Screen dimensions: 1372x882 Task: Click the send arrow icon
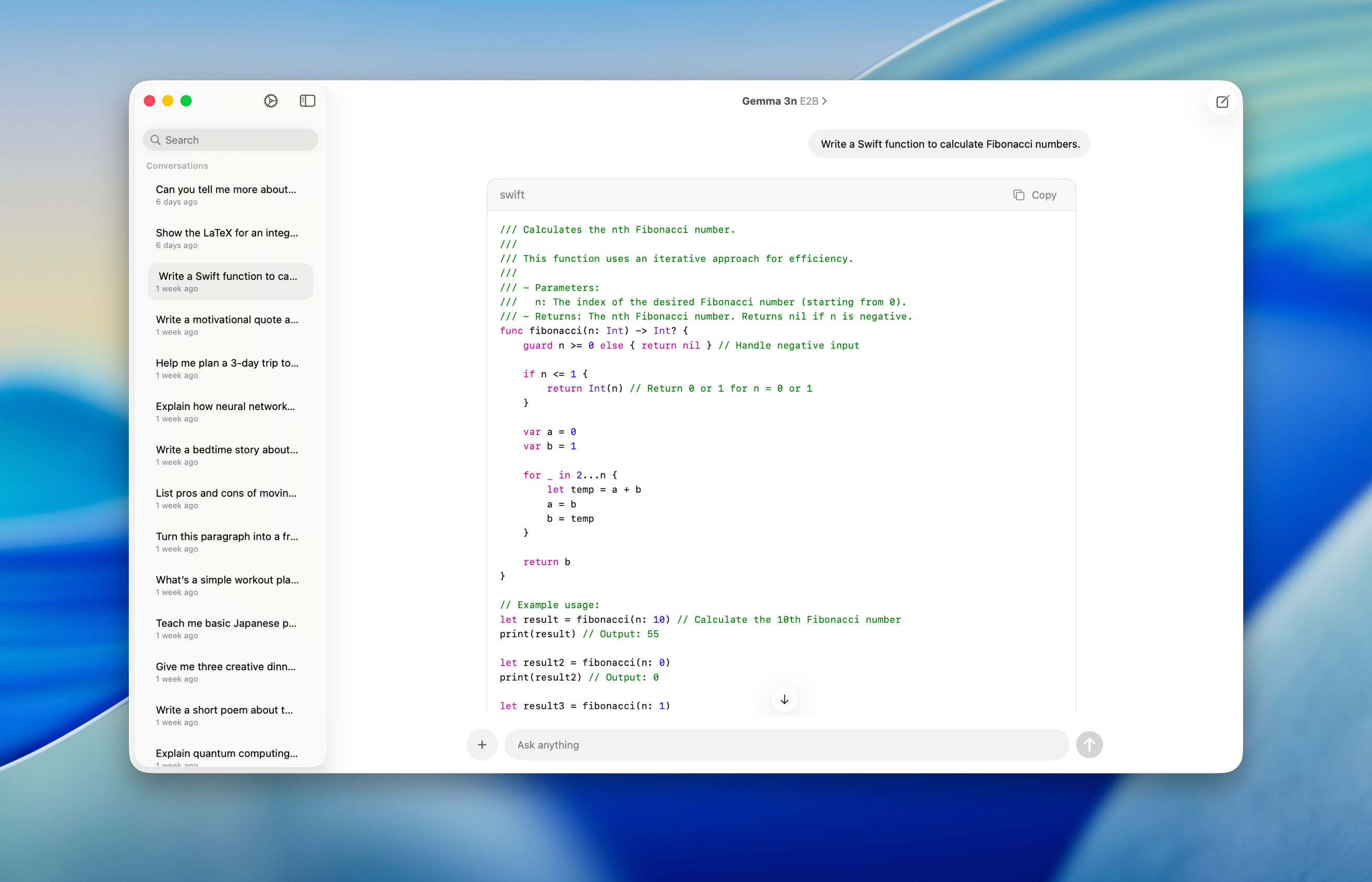tap(1089, 744)
